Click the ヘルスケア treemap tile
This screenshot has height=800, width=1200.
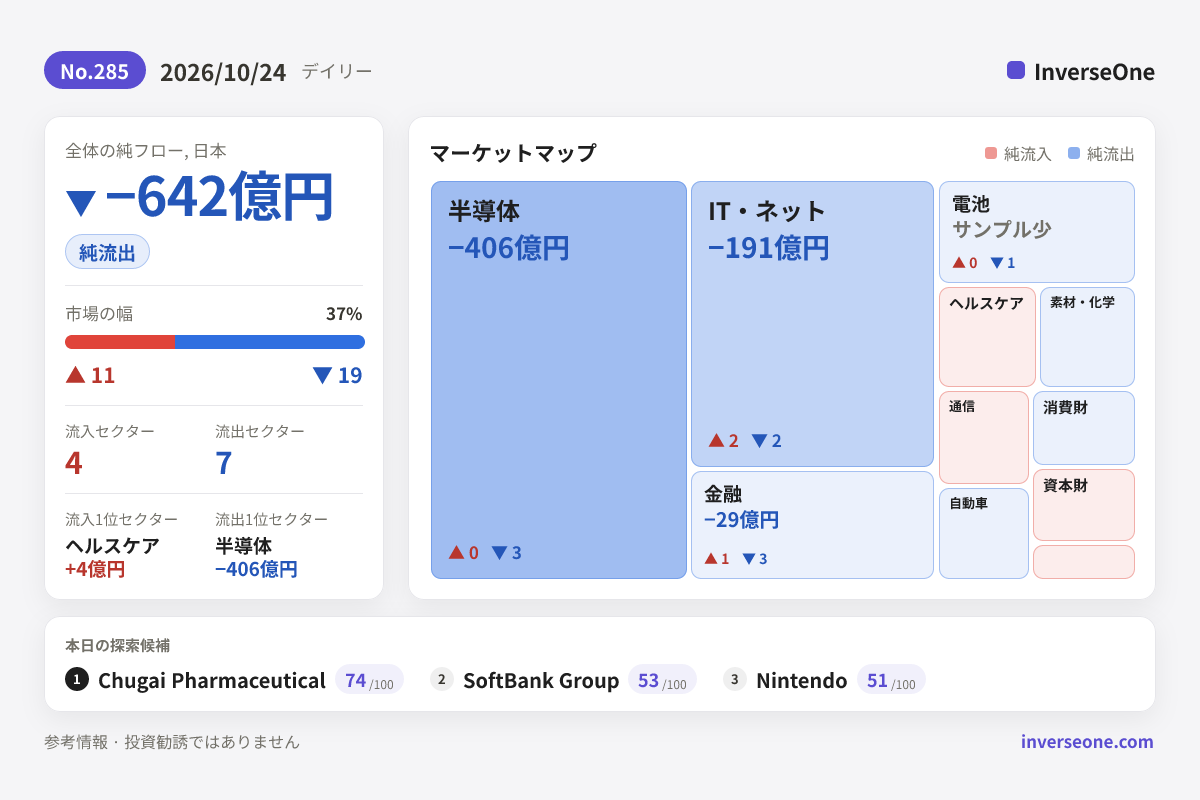click(x=987, y=337)
